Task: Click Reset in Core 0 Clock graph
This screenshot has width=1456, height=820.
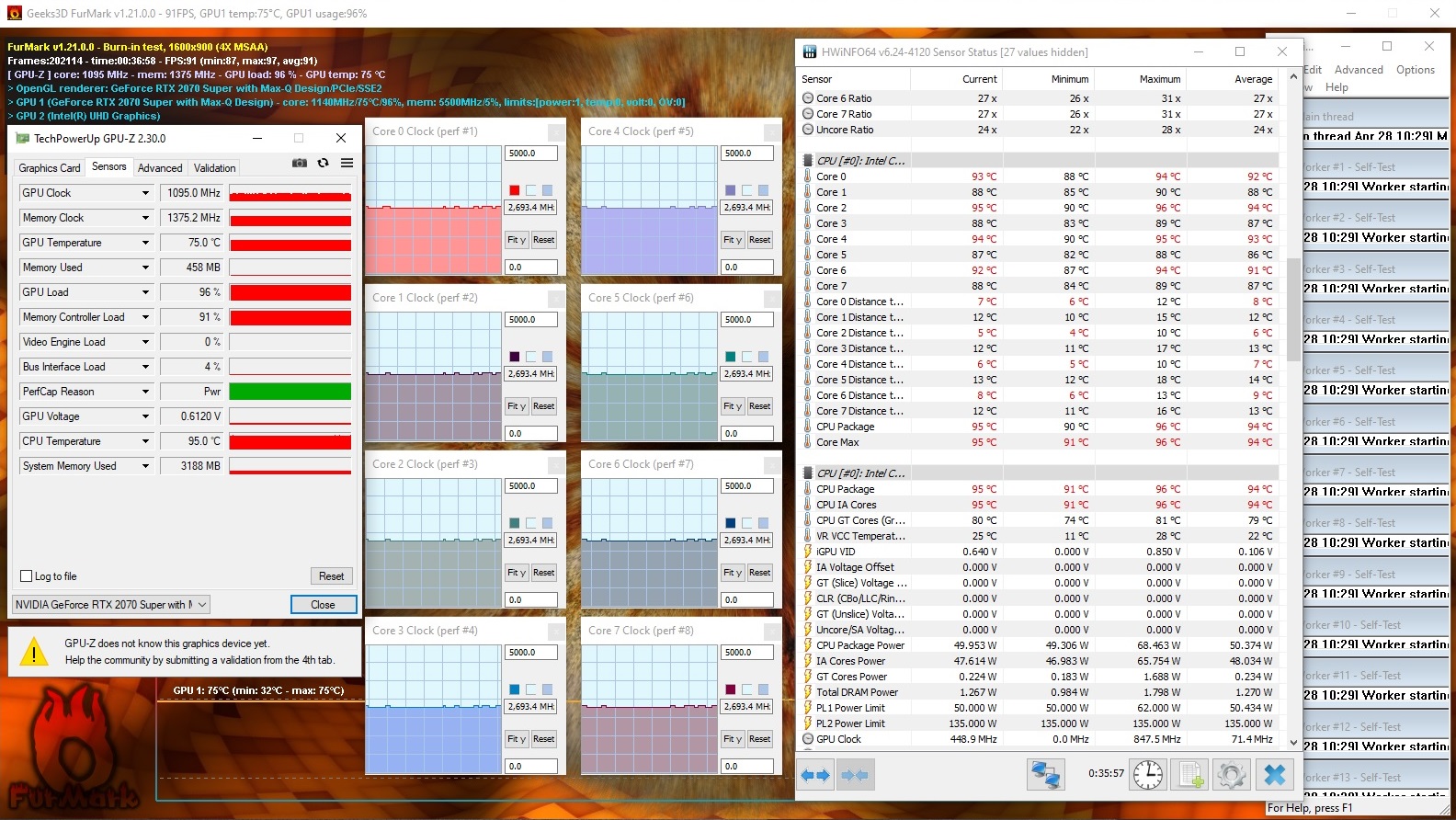Action: (x=544, y=240)
